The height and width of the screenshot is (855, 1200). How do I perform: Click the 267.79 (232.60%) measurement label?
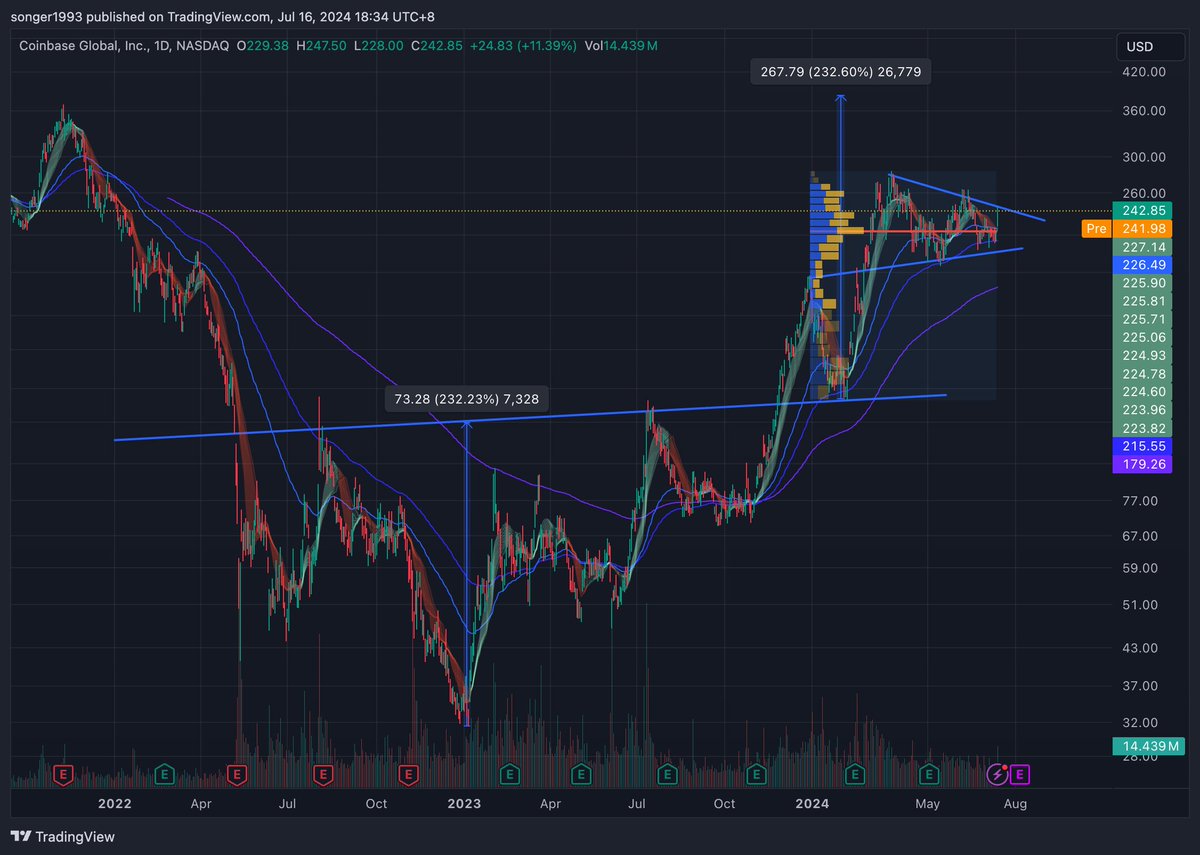point(840,71)
